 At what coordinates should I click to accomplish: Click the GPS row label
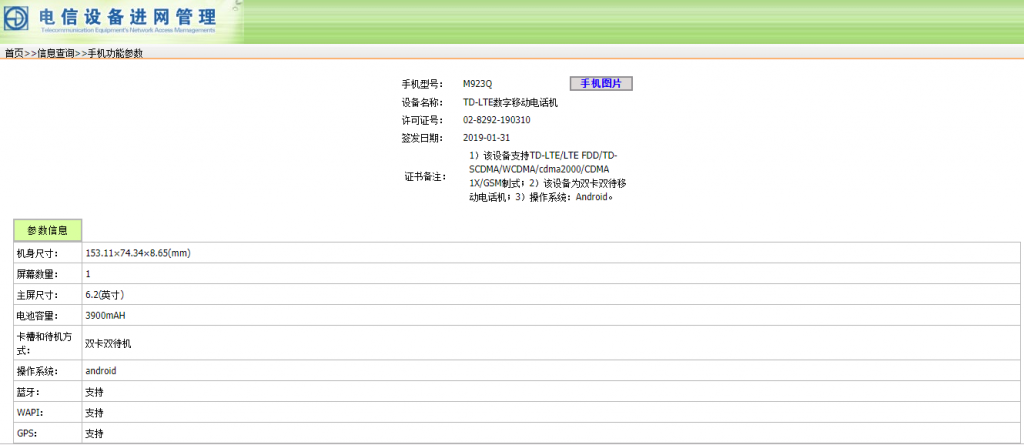coord(26,434)
